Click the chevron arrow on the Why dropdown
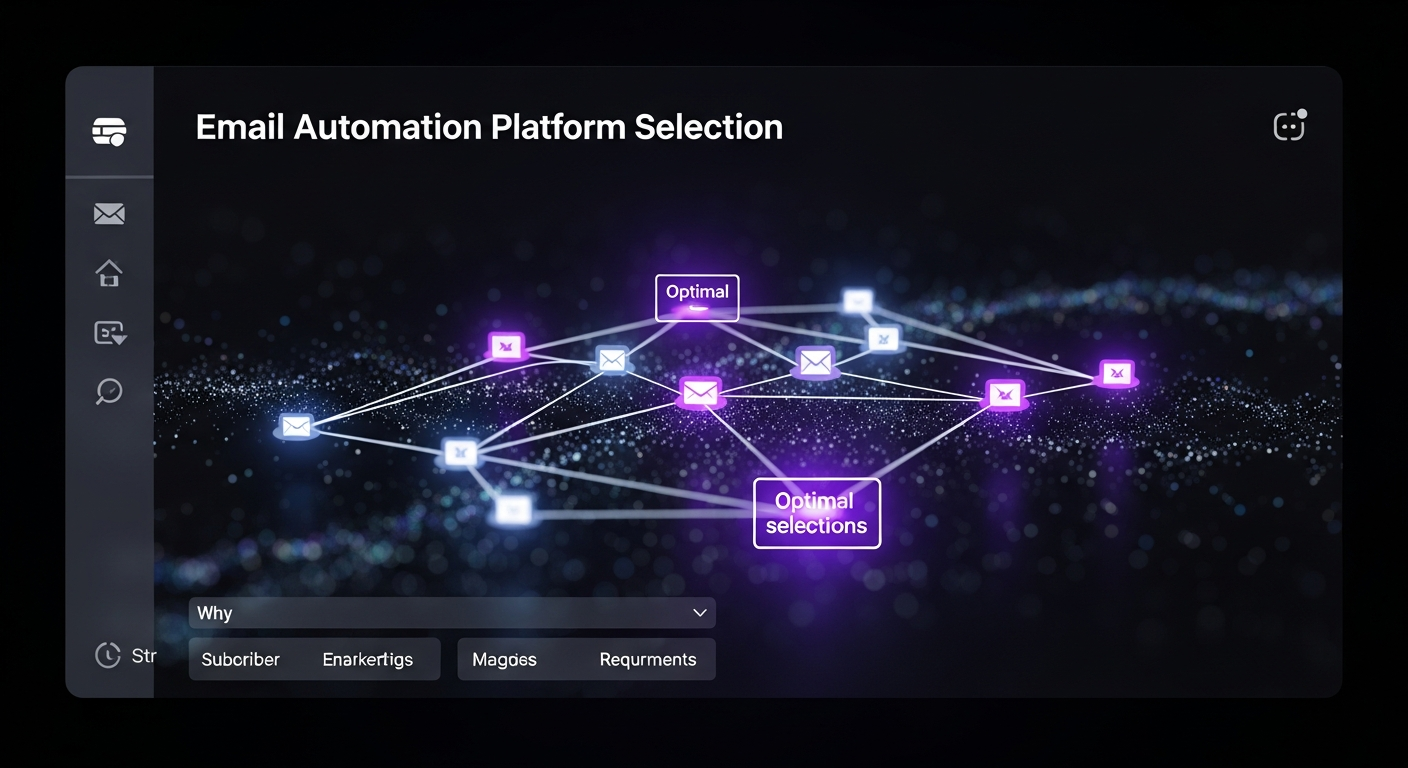Viewport: 1408px width, 768px height. pyautogui.click(x=699, y=613)
